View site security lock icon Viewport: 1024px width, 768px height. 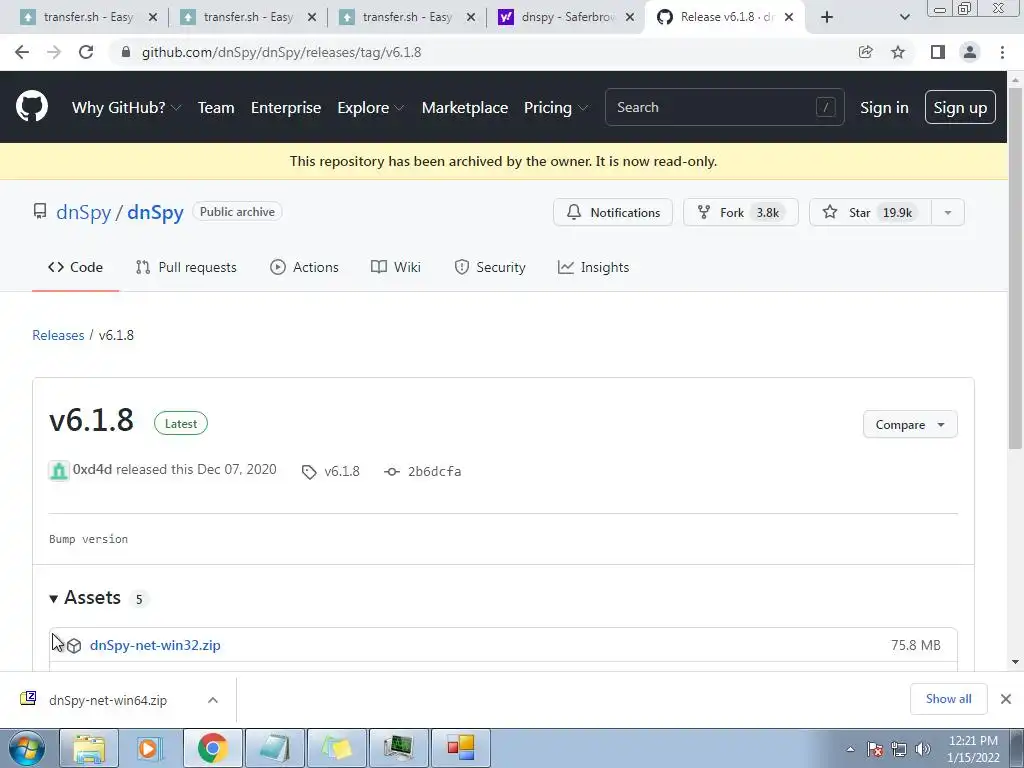coord(126,52)
